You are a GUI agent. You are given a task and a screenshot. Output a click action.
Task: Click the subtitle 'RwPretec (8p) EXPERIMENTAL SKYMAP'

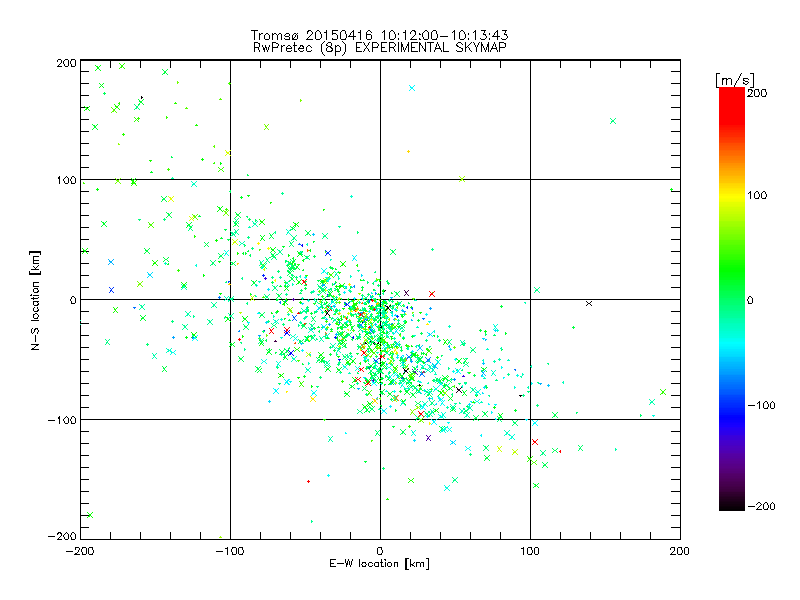point(380,48)
